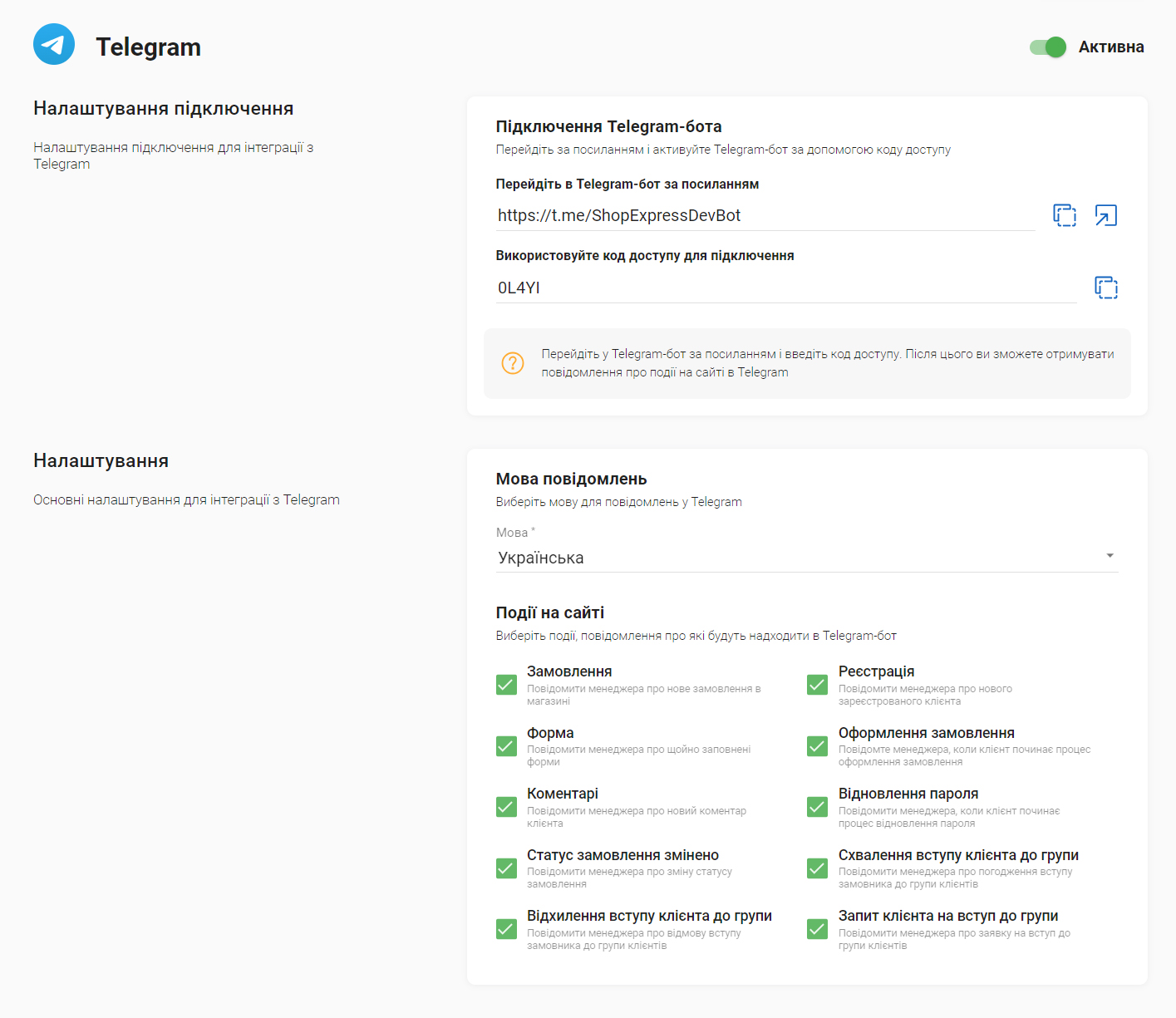This screenshot has height=1018, width=1176.
Task: Click the Telegram page title
Action: coord(148,47)
